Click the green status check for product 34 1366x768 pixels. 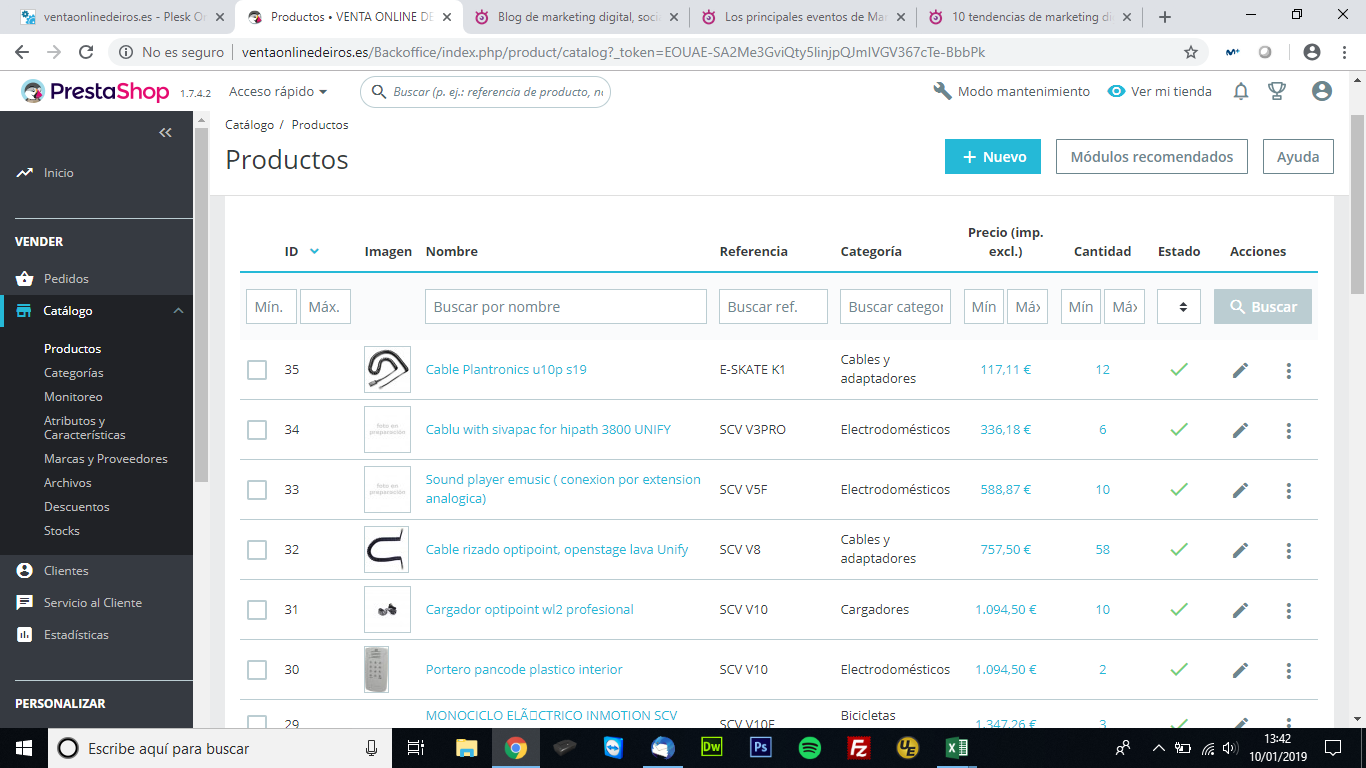[x=1179, y=430]
